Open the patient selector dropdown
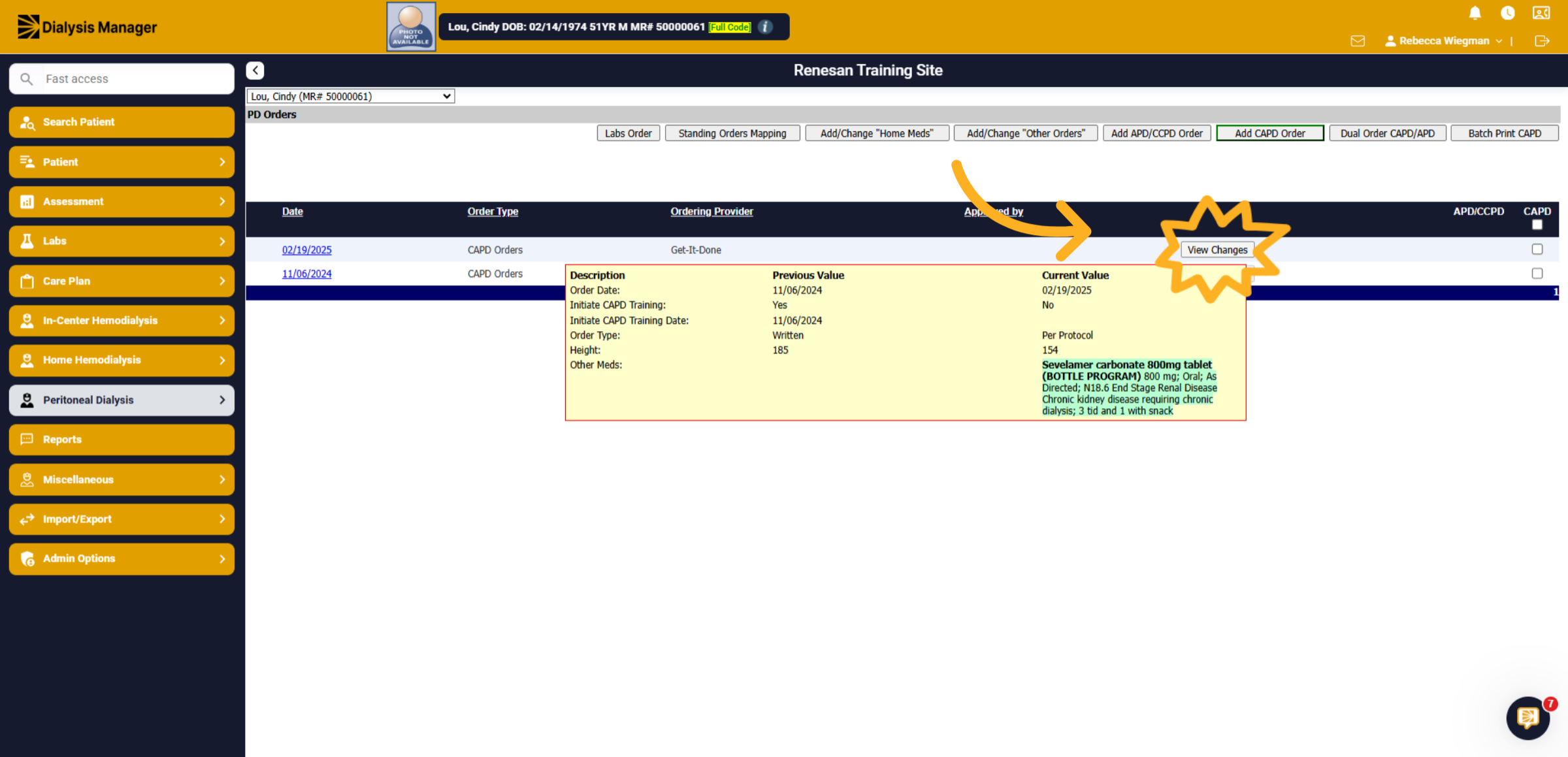Viewport: 1568px width, 757px height. coord(351,96)
